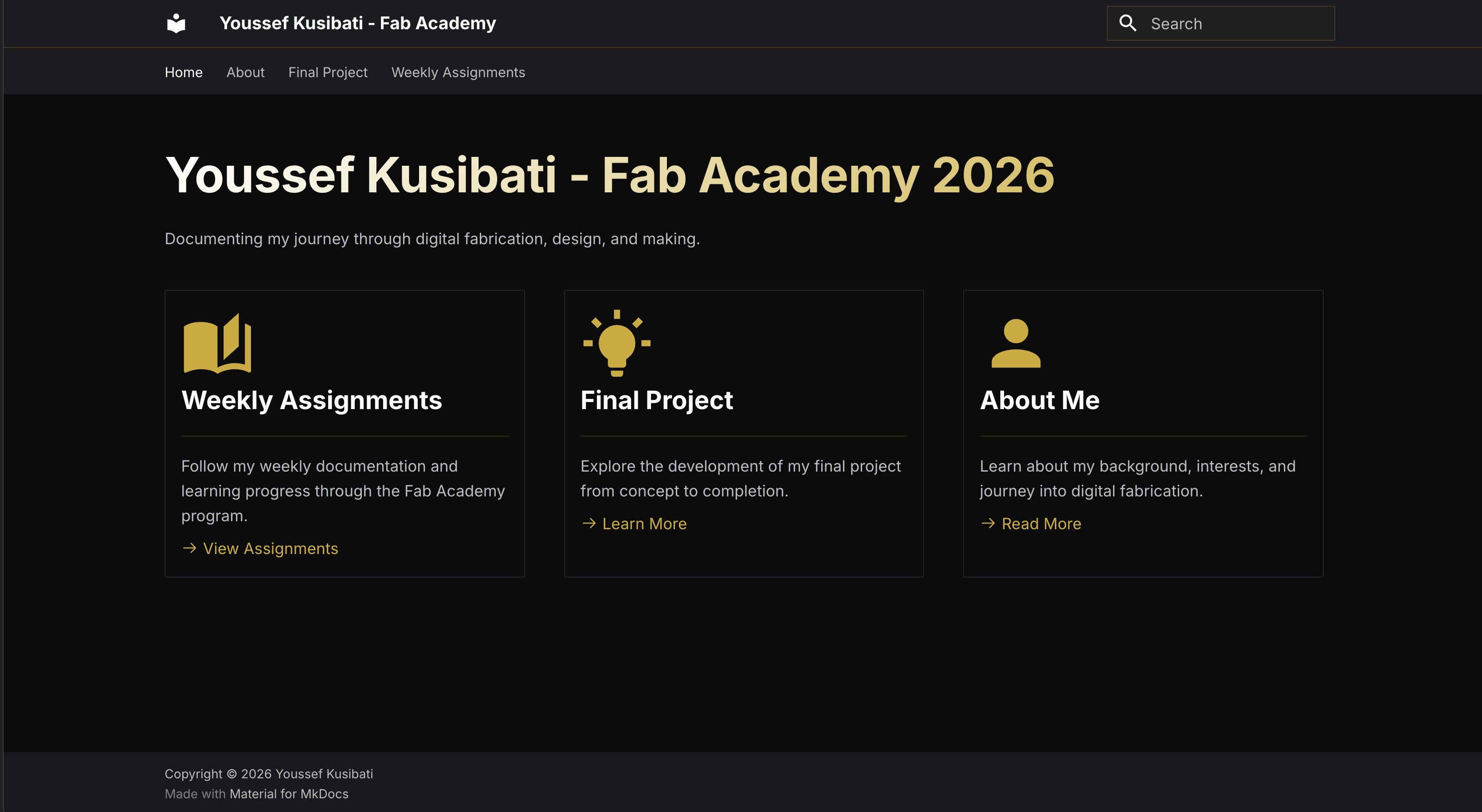Click inside the Search input field
1482x812 pixels.
[x=1237, y=23]
